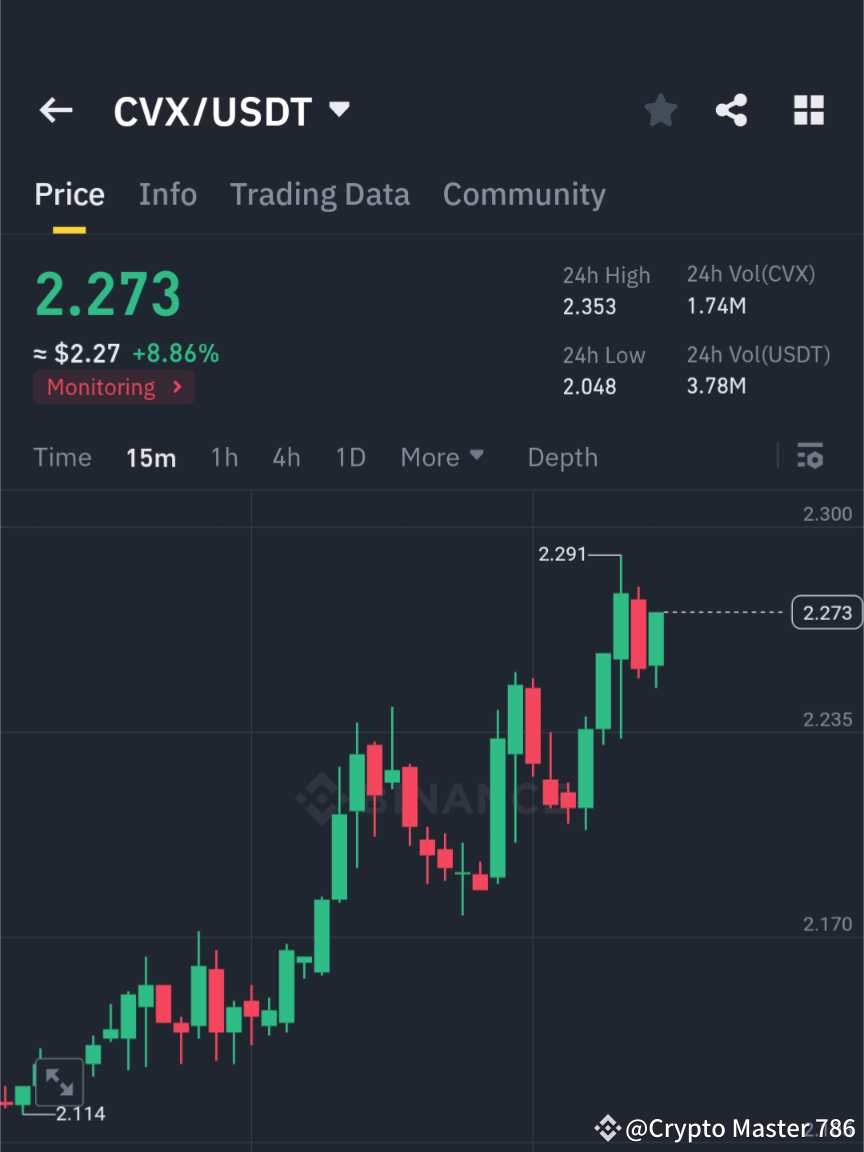This screenshot has width=864, height=1152.
Task: Open the Community tab
Action: click(x=524, y=194)
